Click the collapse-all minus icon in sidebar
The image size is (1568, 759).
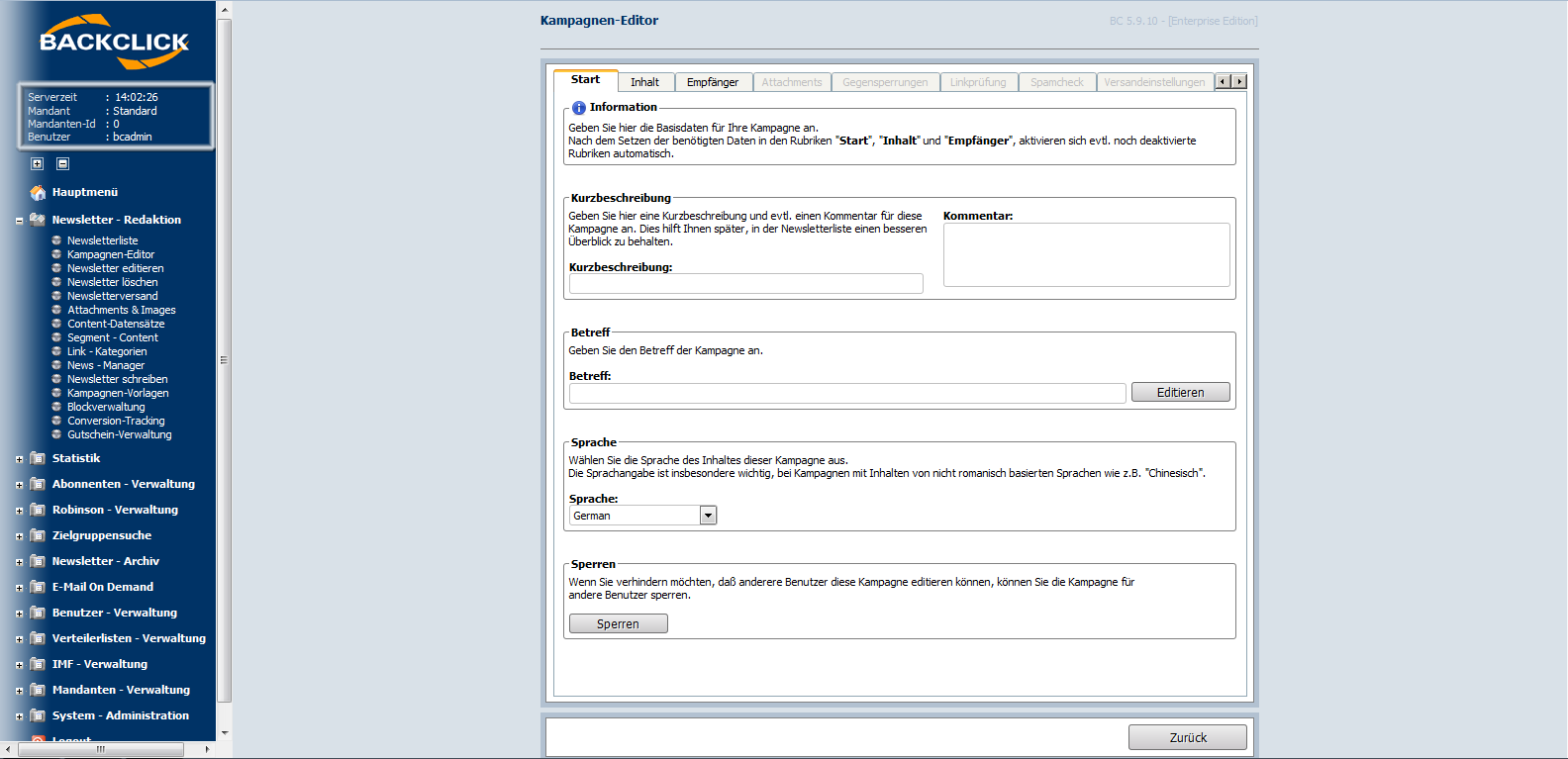click(x=62, y=164)
